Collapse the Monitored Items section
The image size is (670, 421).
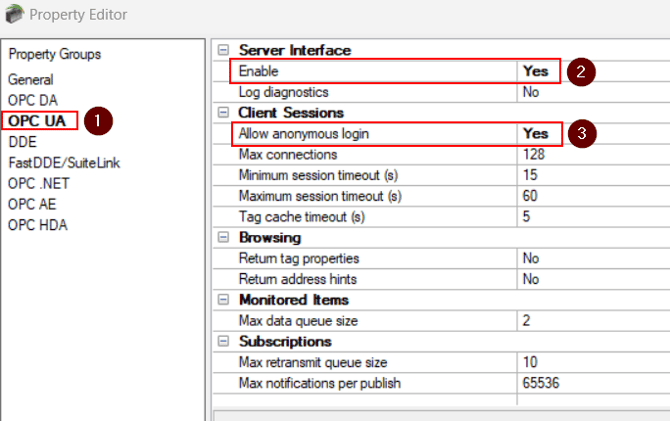223,300
